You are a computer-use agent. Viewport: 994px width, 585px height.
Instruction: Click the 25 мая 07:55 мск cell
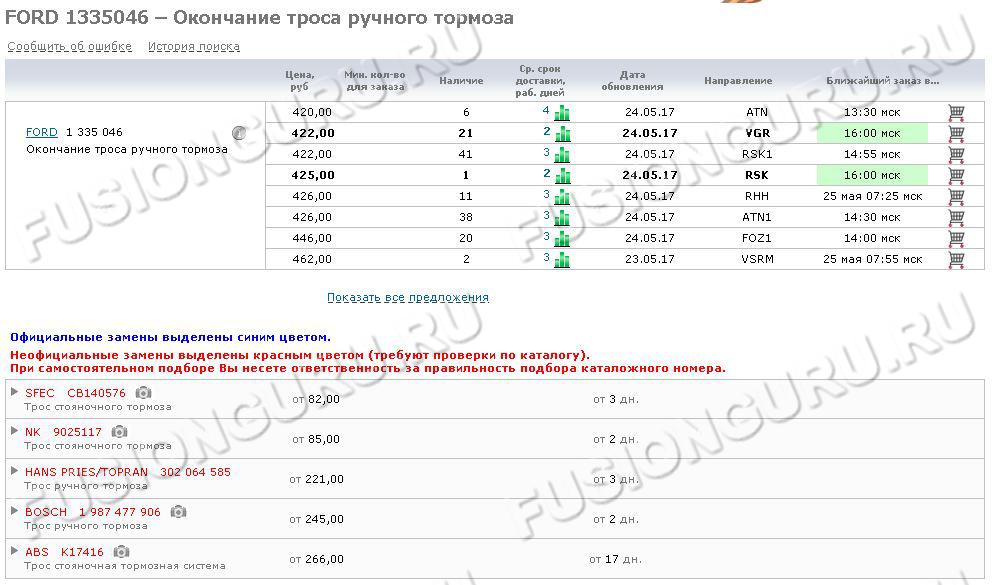tap(872, 259)
